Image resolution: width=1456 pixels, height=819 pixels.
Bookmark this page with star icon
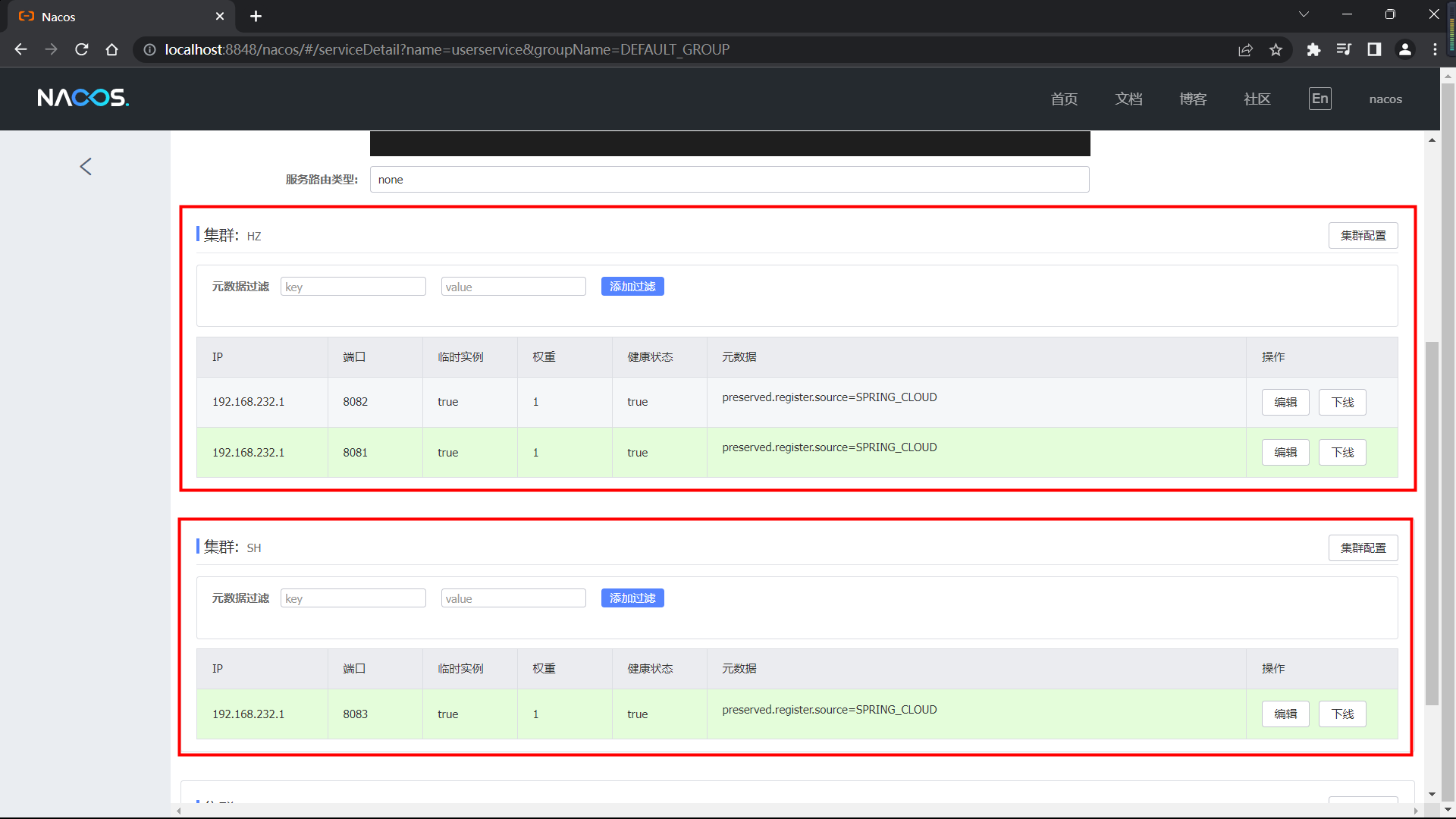tap(1276, 49)
